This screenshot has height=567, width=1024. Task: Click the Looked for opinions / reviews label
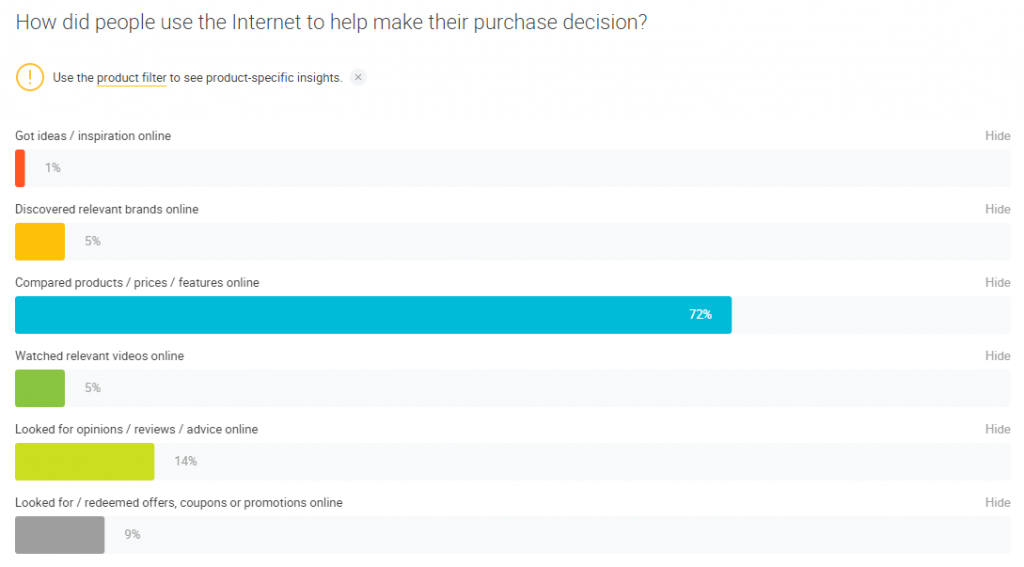click(x=136, y=429)
